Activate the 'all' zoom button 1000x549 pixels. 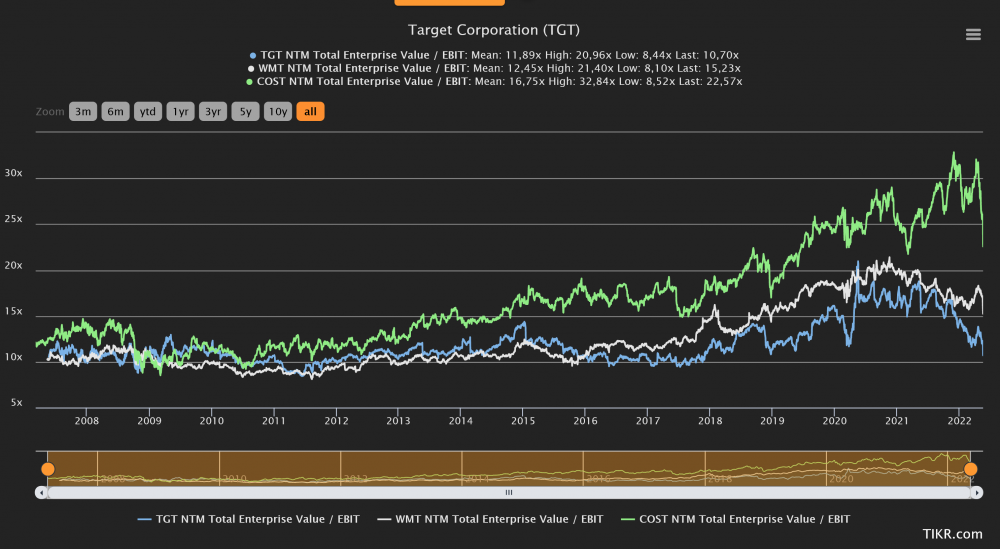pyautogui.click(x=311, y=112)
